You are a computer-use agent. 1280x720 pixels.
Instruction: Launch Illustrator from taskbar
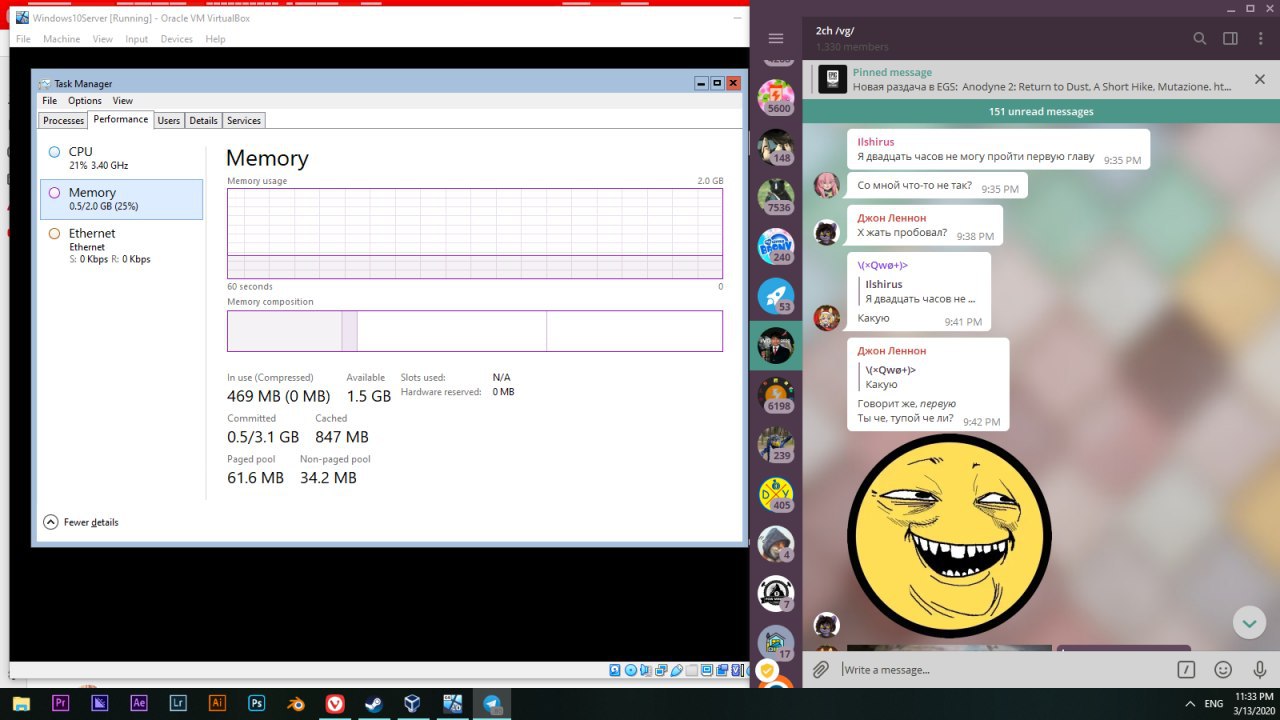point(217,703)
